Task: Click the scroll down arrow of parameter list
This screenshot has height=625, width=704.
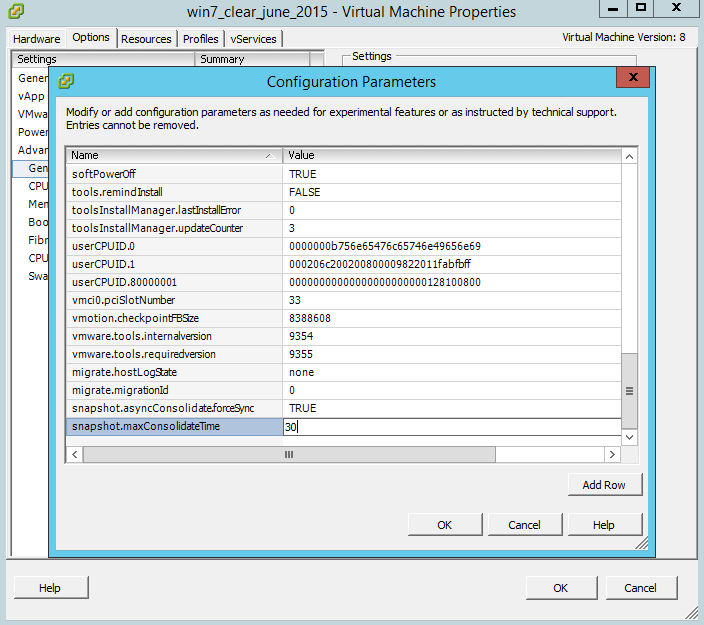Action: click(x=629, y=437)
